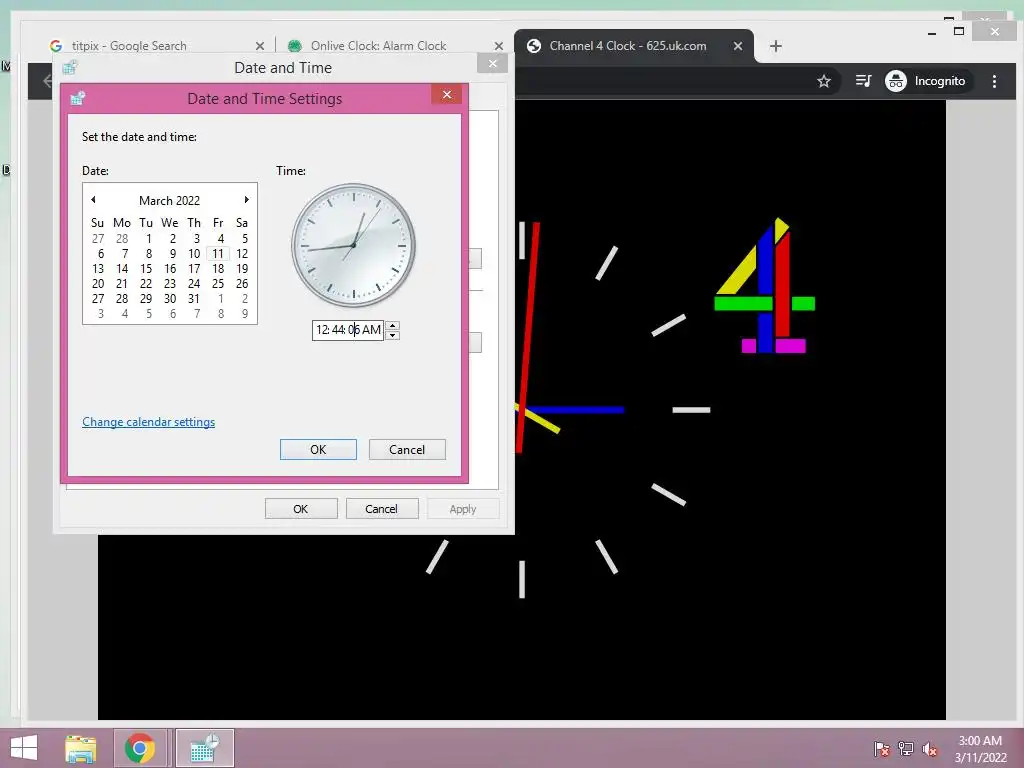The width and height of the screenshot is (1024, 768).
Task: Click the time input field
Action: tap(347, 330)
